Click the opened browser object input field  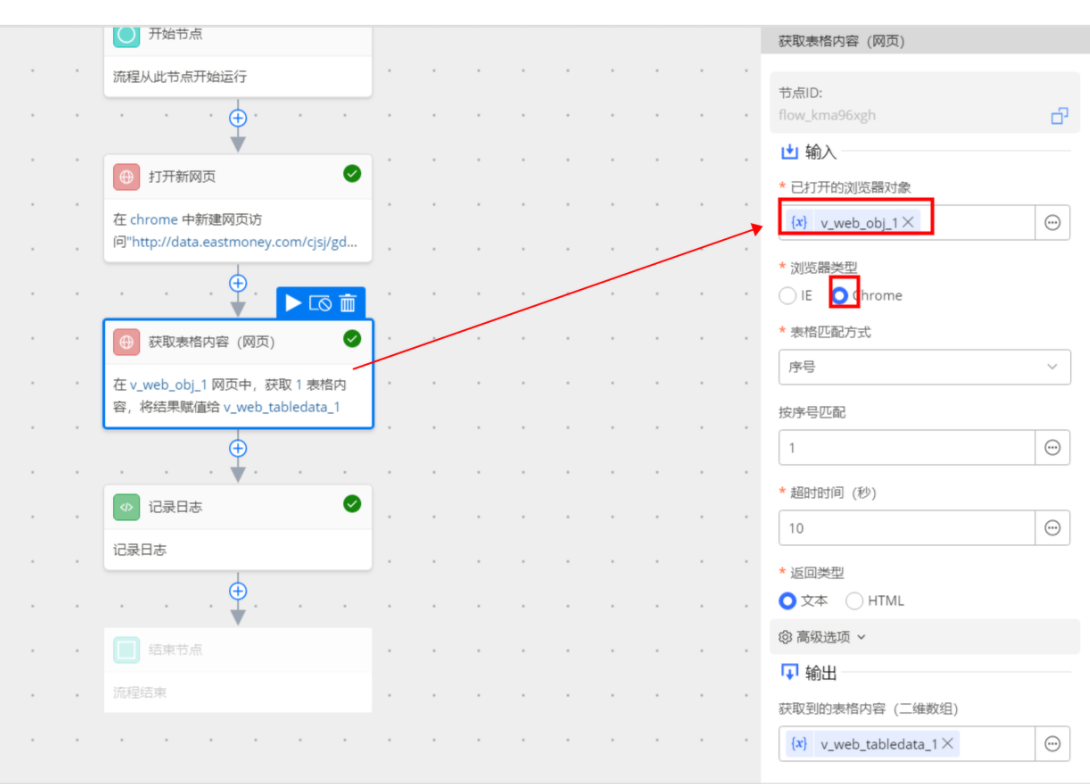point(906,222)
